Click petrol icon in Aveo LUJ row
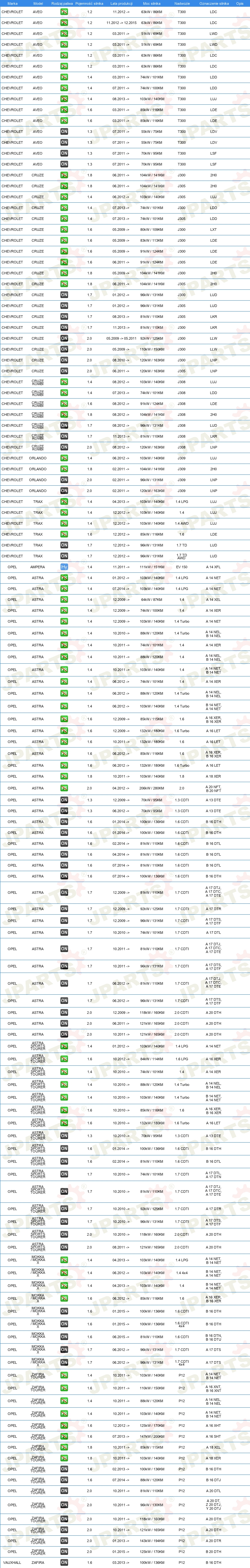The image size is (250, 1568). tap(64, 99)
